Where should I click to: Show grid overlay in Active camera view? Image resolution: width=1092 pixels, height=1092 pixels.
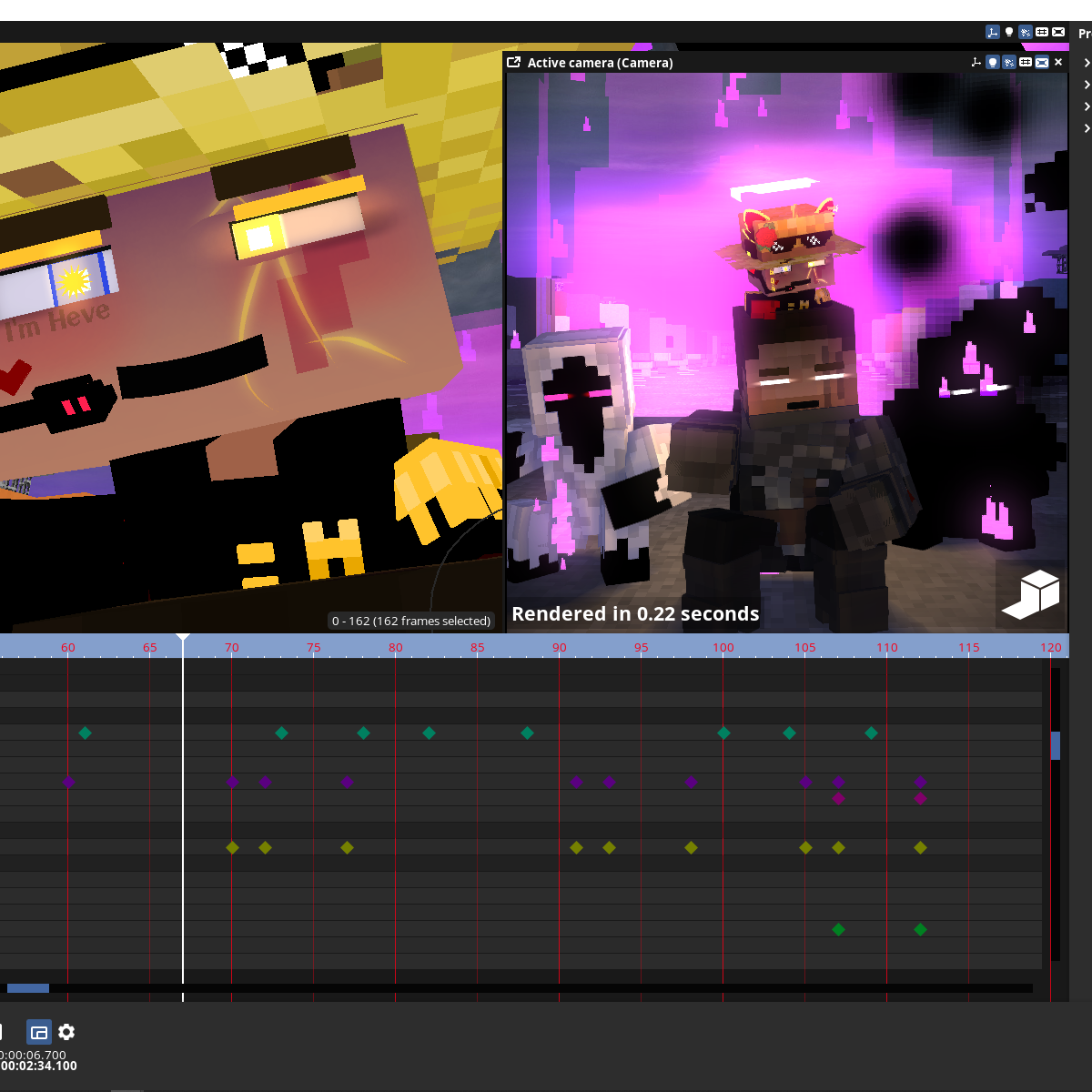click(x=1026, y=63)
